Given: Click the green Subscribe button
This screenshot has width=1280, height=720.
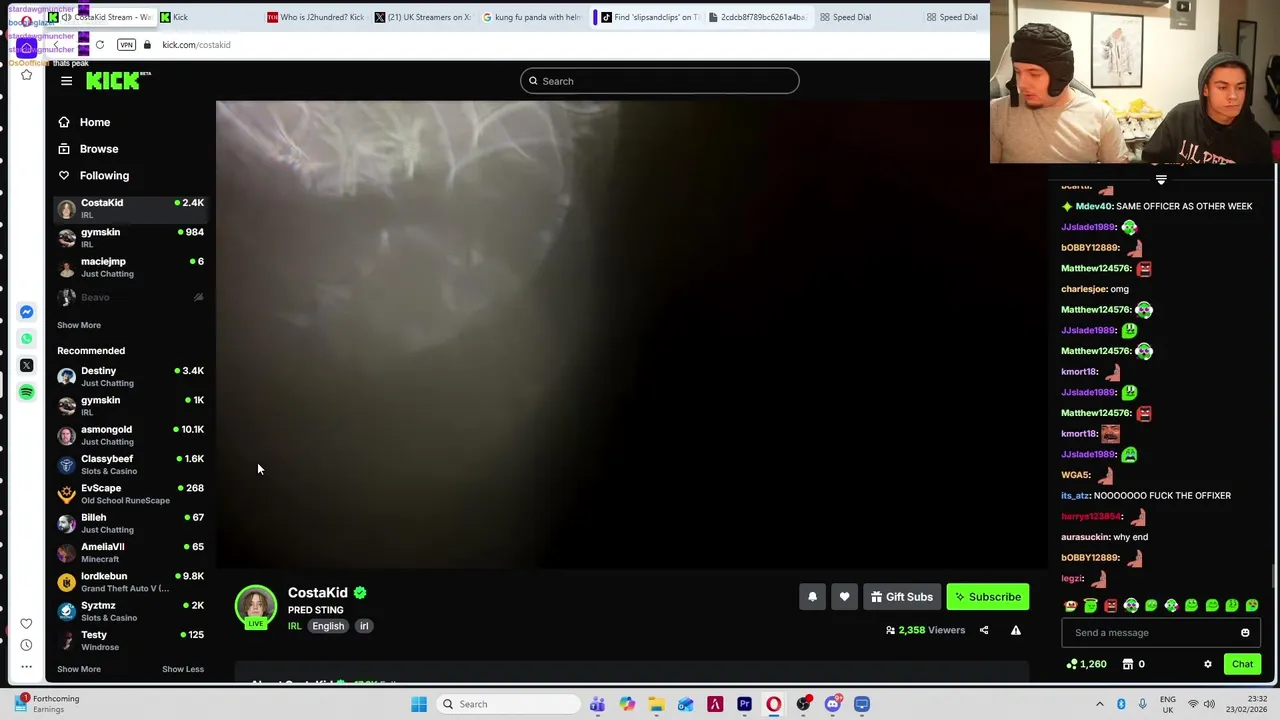Looking at the screenshot, I should pos(988,597).
